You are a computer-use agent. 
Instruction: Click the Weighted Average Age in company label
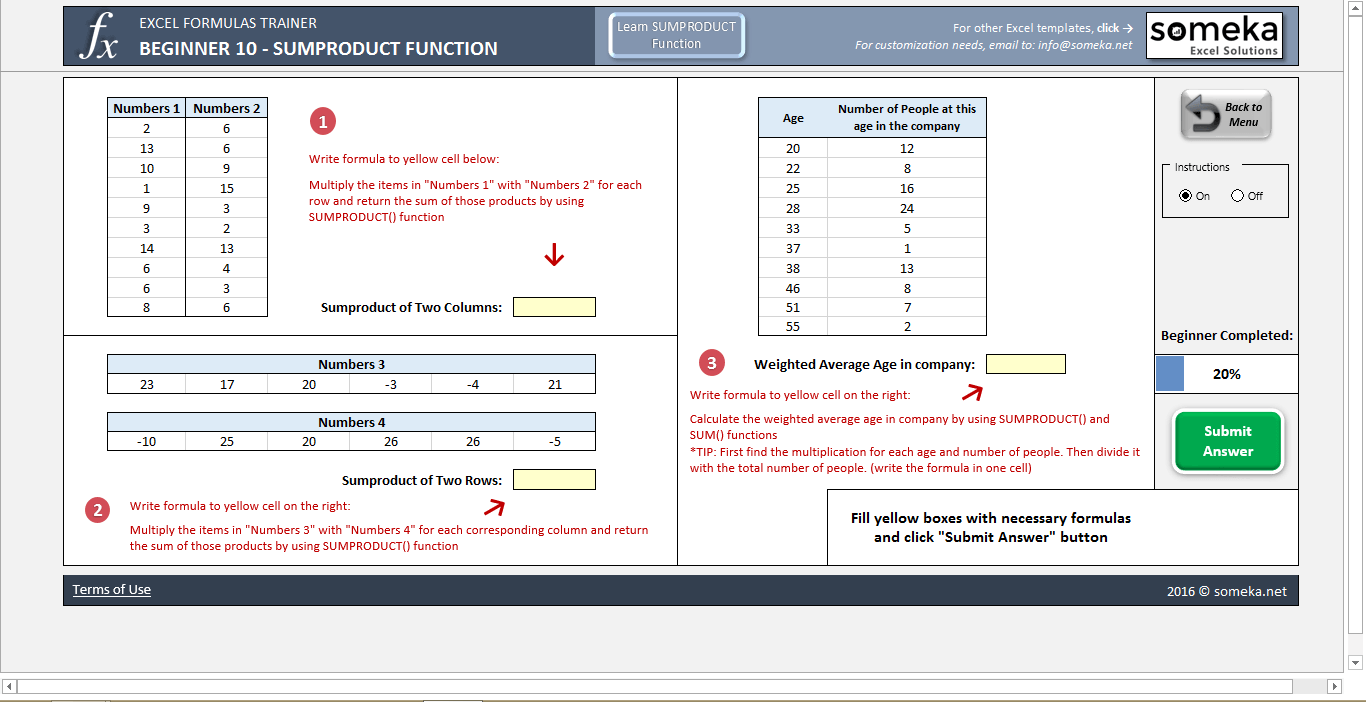pyautogui.click(x=864, y=365)
